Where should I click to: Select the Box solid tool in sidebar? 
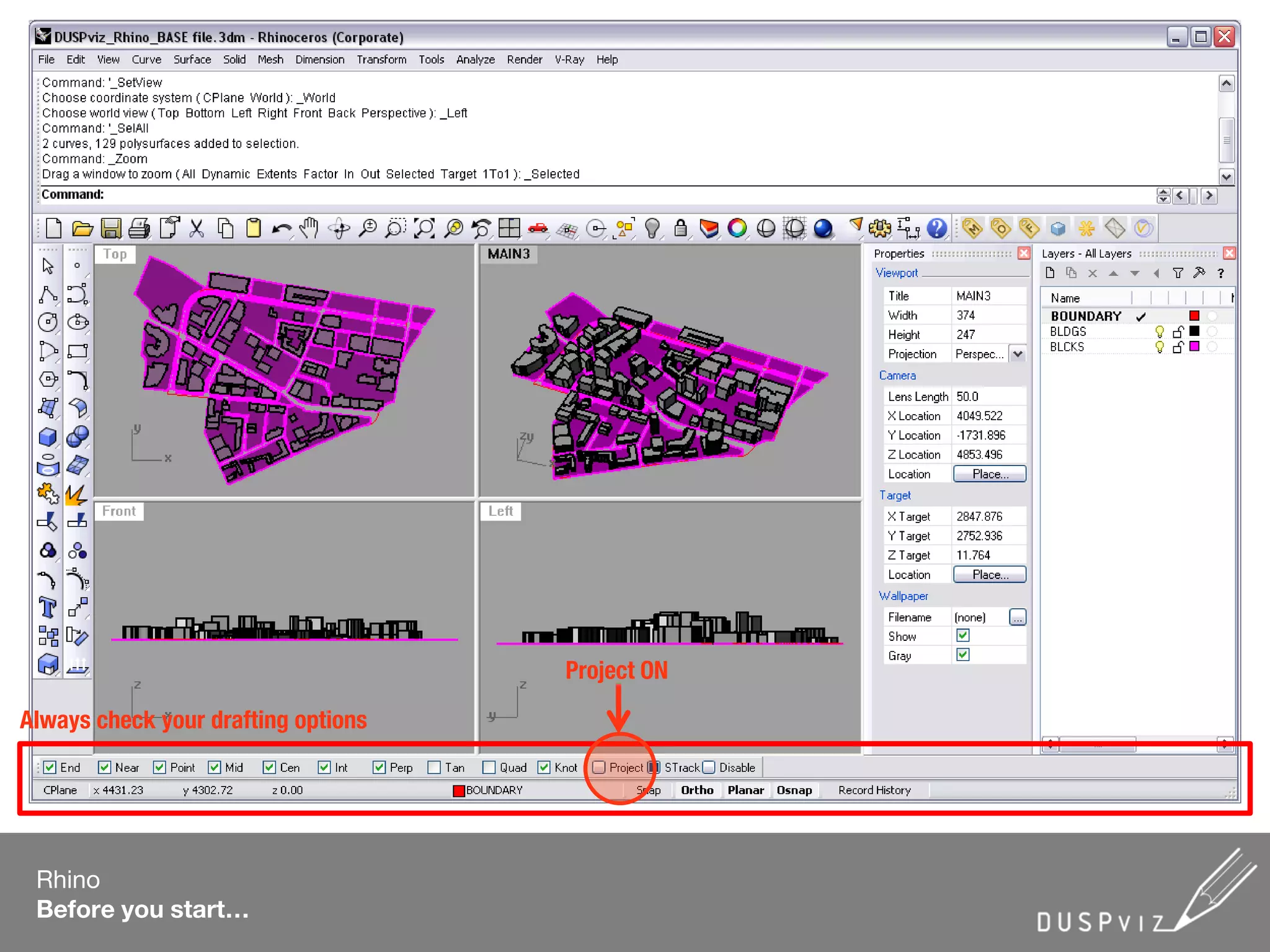[48, 437]
